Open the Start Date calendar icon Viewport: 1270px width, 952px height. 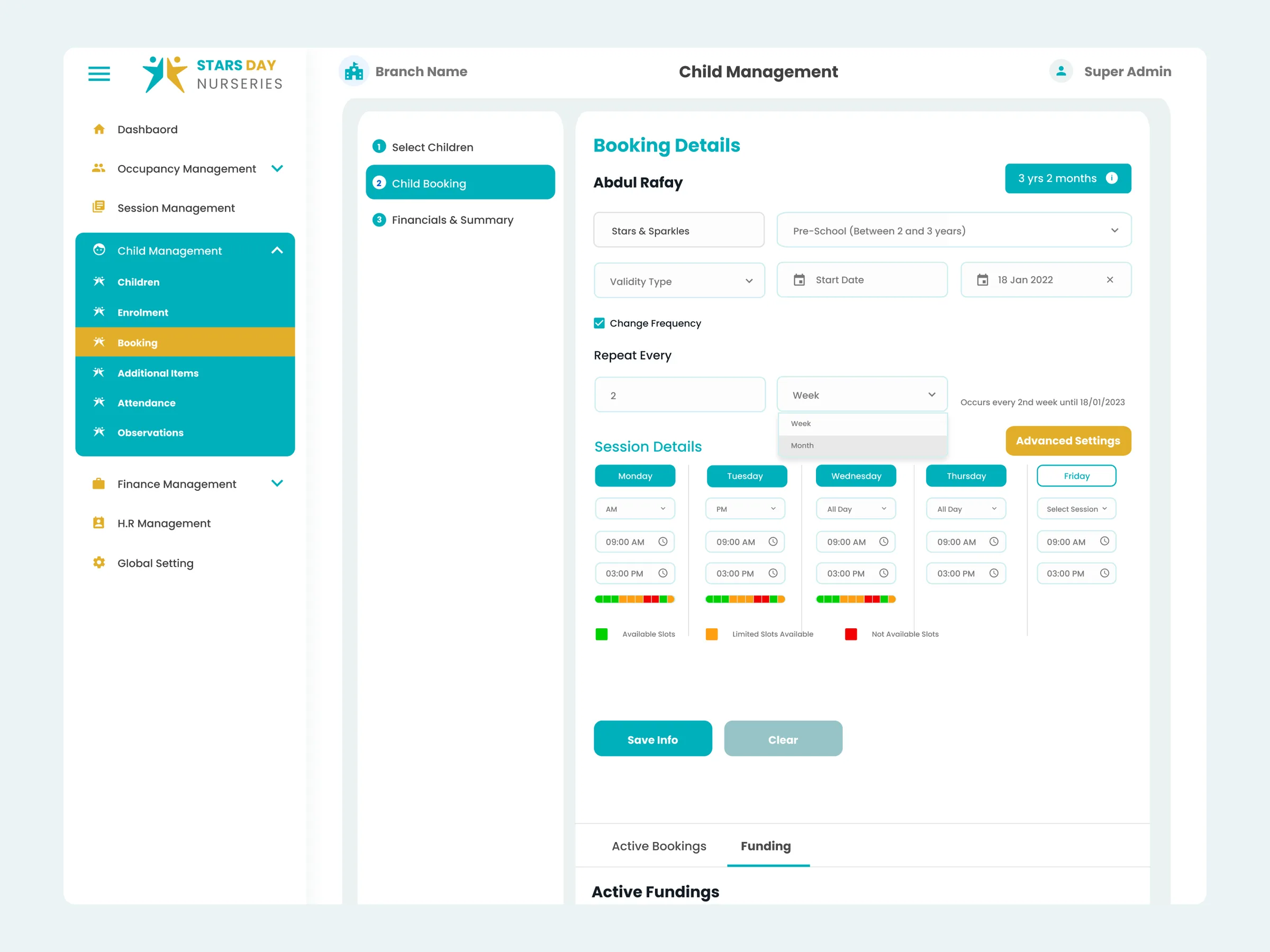click(x=799, y=279)
